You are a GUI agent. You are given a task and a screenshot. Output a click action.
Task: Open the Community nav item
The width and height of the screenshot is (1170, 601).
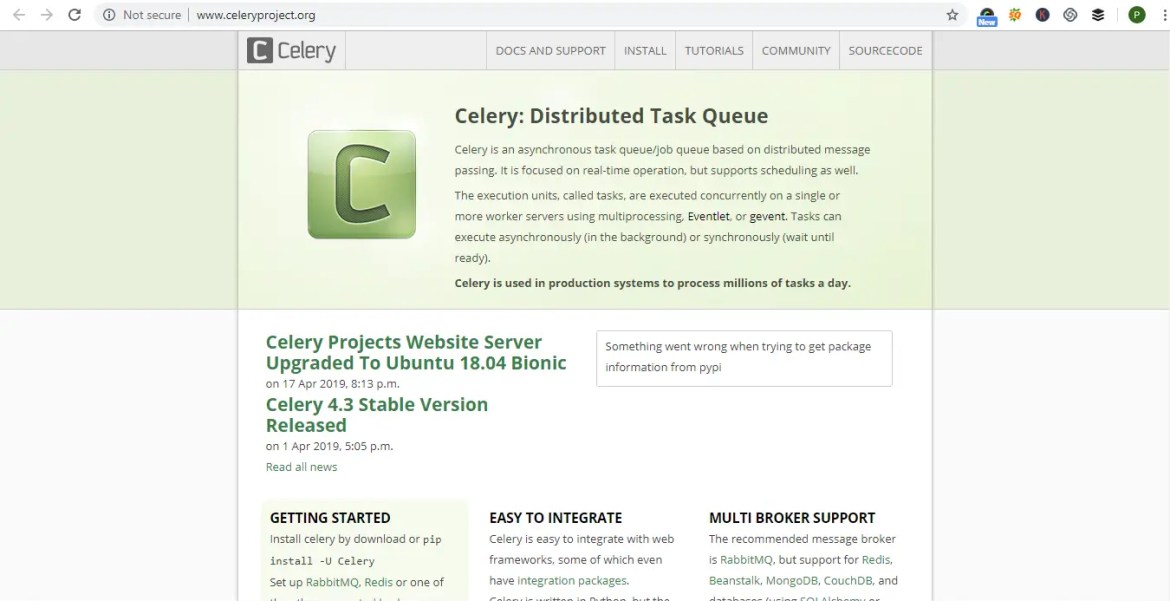[x=796, y=51]
